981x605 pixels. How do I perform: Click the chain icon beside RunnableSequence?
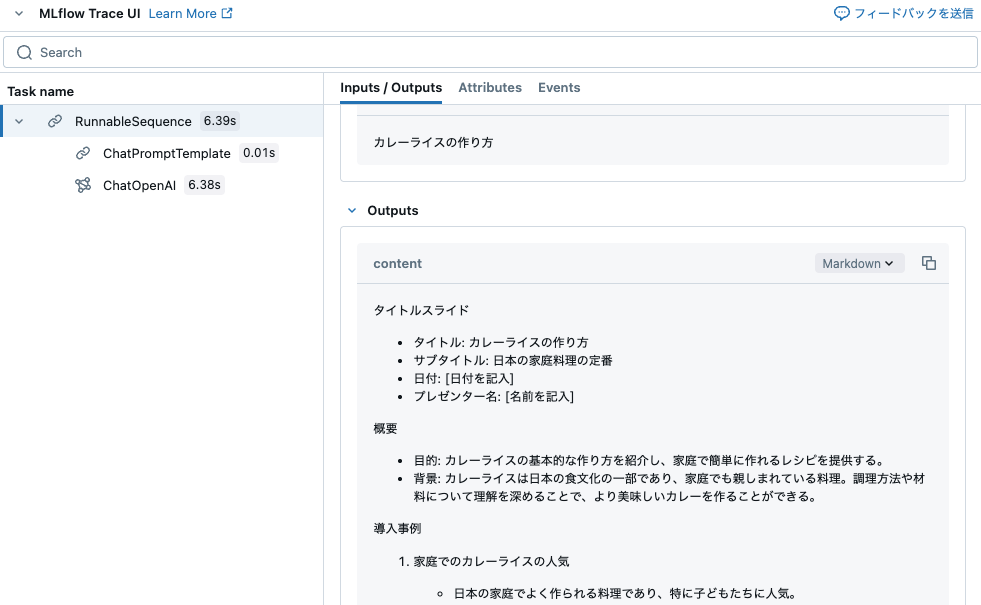pyautogui.click(x=55, y=121)
